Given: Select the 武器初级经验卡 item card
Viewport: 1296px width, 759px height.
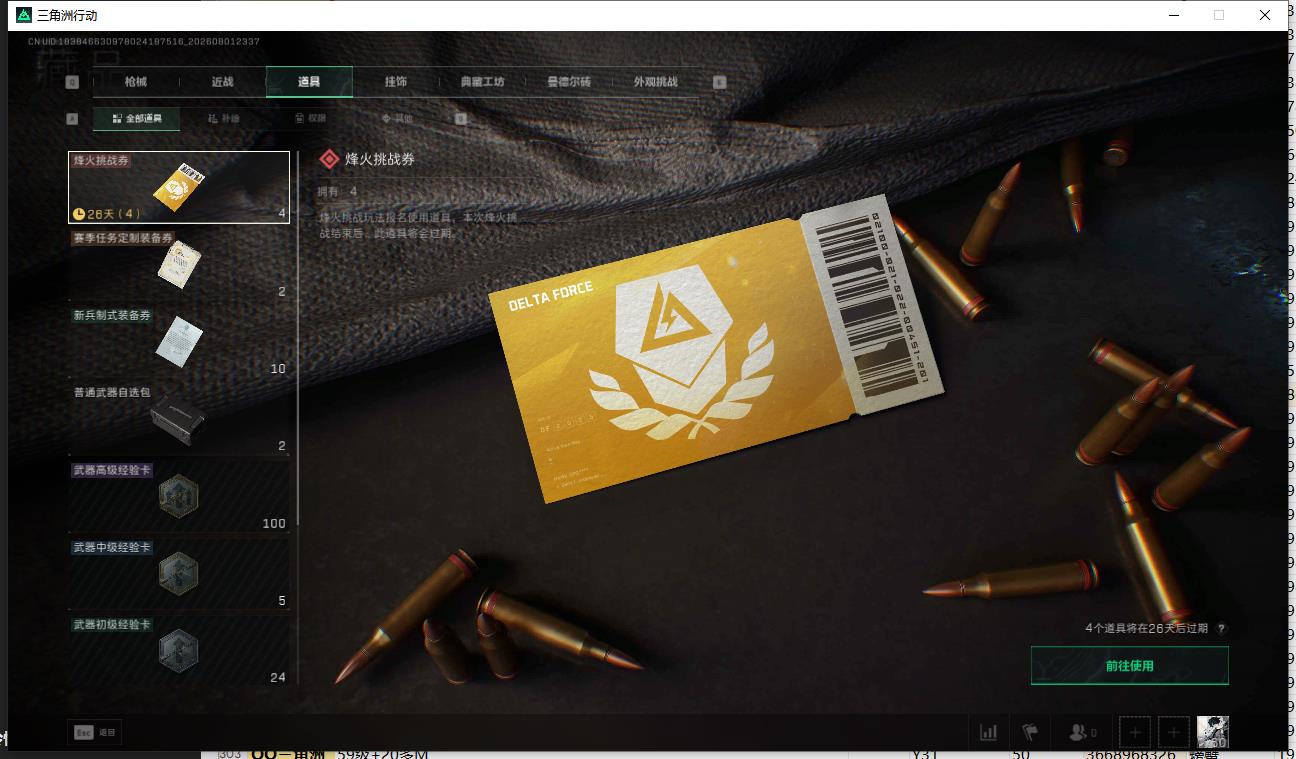Looking at the screenshot, I should pyautogui.click(x=179, y=651).
